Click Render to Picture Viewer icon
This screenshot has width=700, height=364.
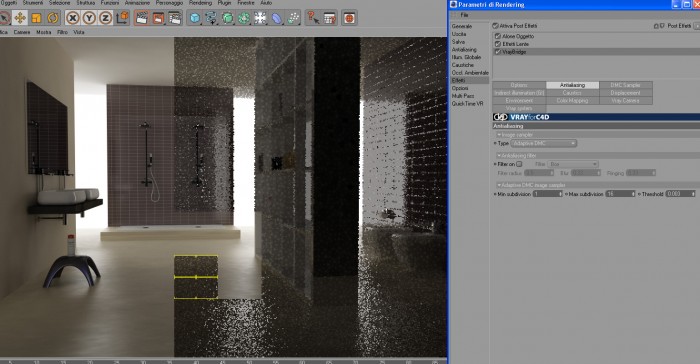158,18
